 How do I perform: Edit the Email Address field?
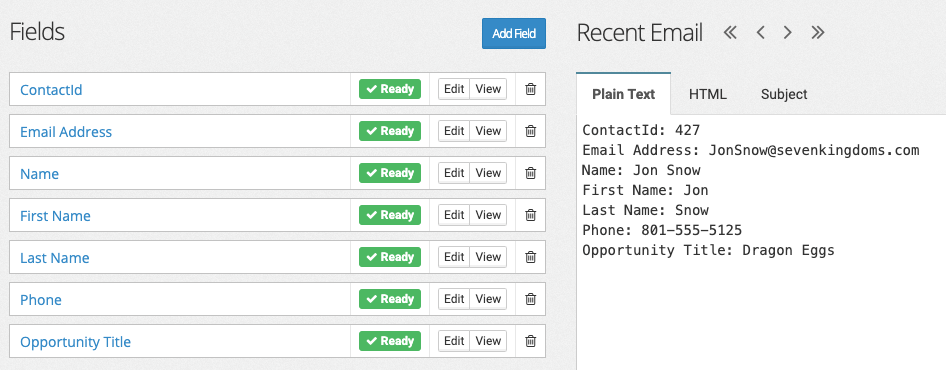pos(454,131)
